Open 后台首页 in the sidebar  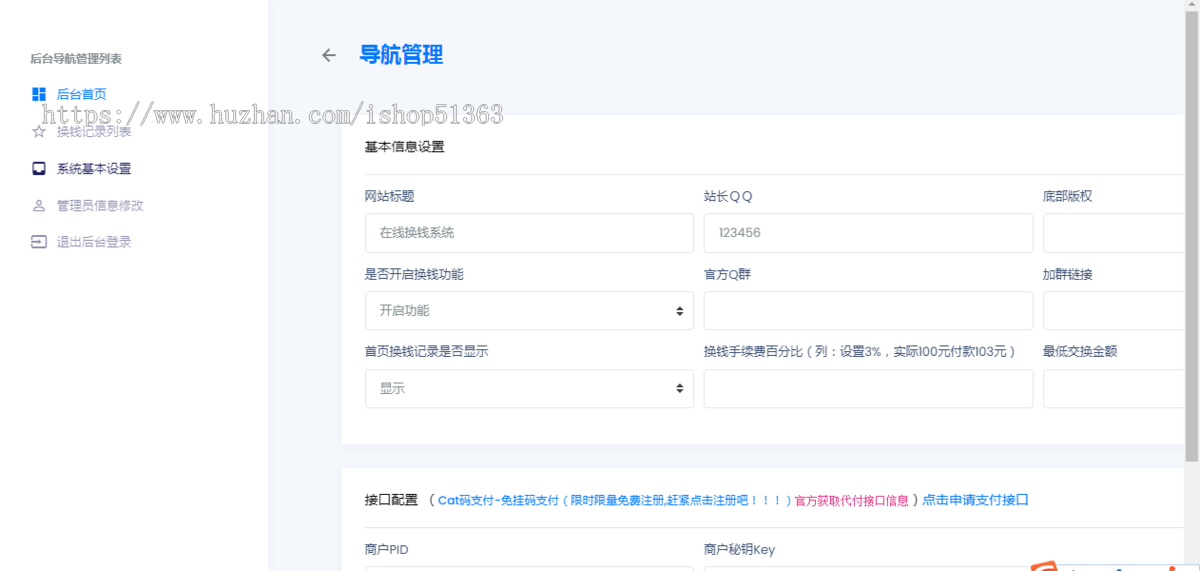(x=82, y=94)
